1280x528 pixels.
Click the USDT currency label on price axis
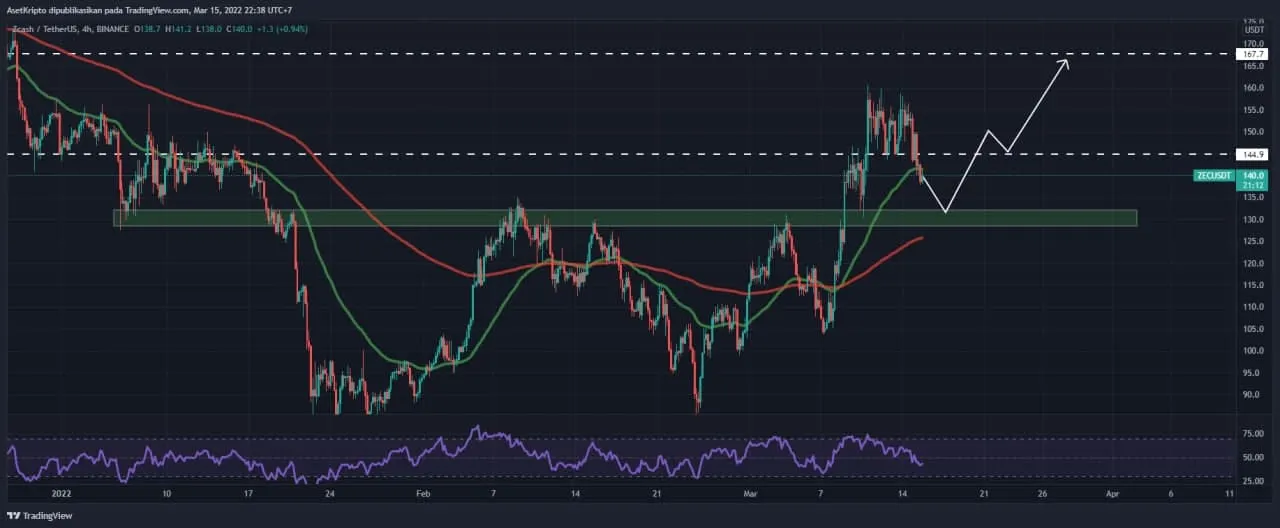(1251, 30)
